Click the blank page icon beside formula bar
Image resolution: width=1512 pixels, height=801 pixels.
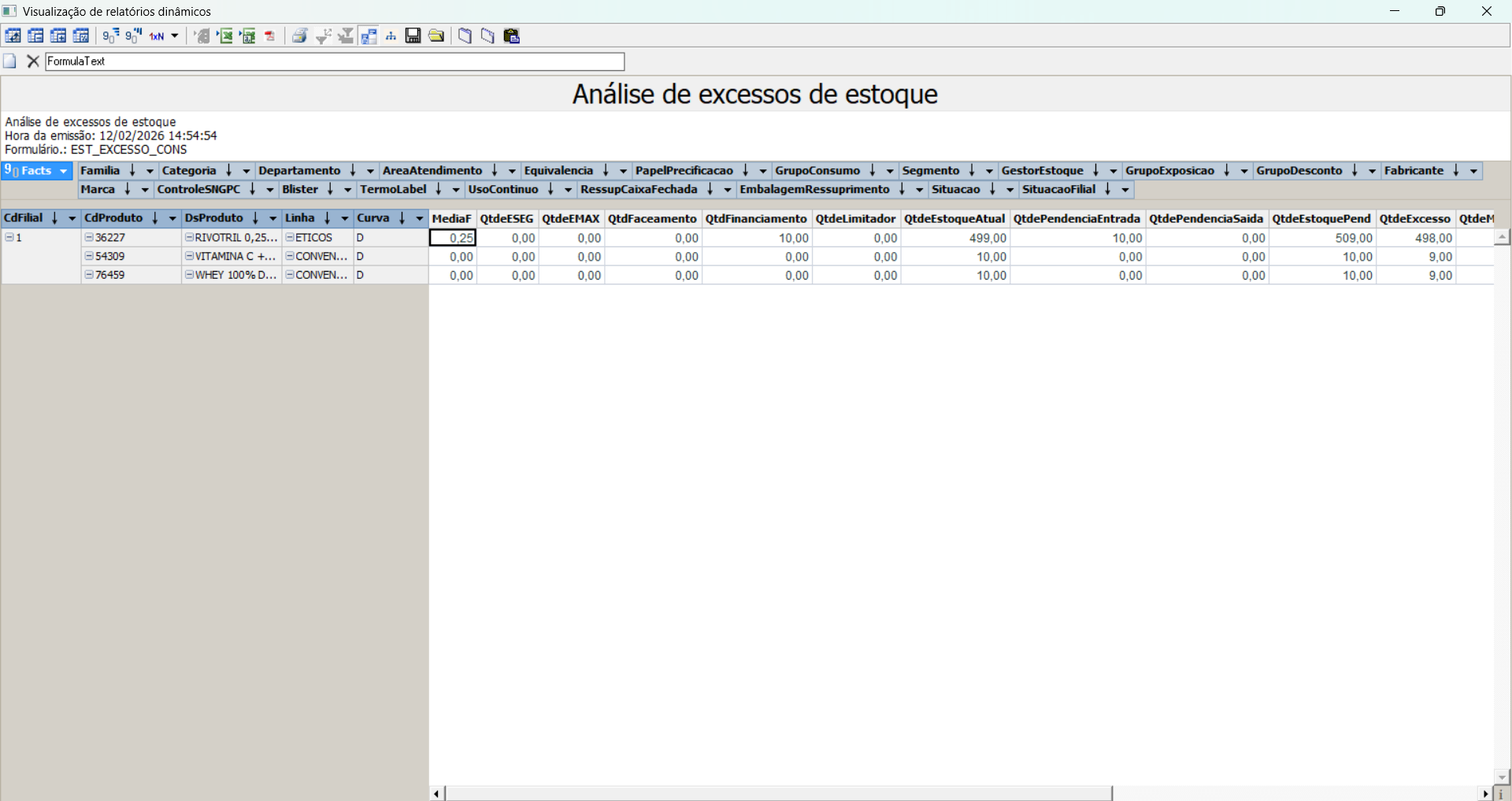(10, 61)
